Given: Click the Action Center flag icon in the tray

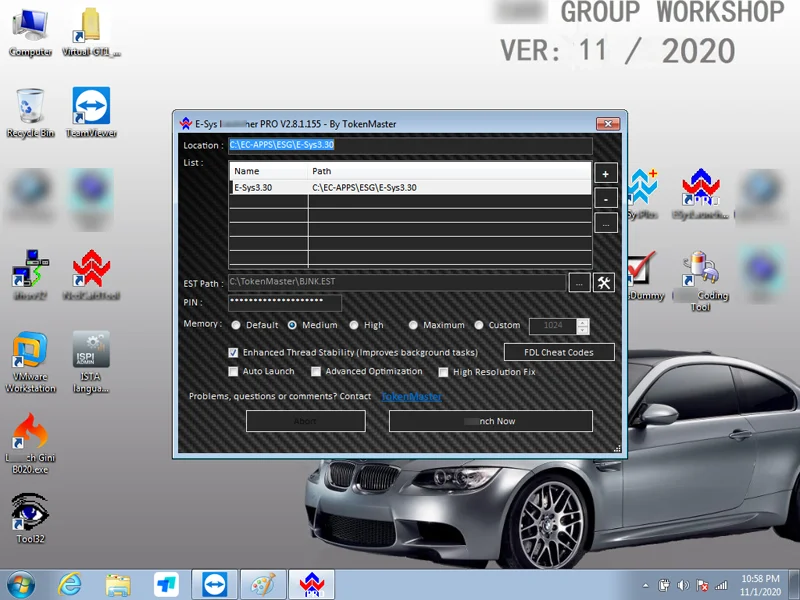Looking at the screenshot, I should [702, 586].
